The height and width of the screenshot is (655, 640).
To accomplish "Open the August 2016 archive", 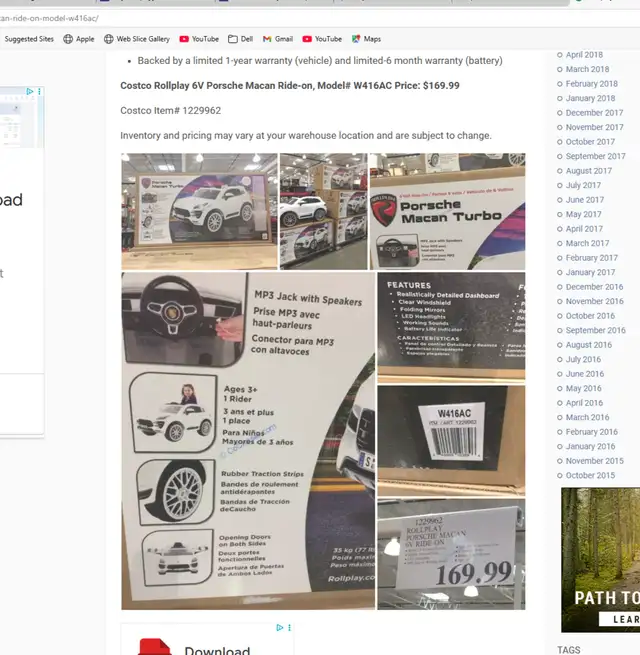I will click(x=588, y=345).
